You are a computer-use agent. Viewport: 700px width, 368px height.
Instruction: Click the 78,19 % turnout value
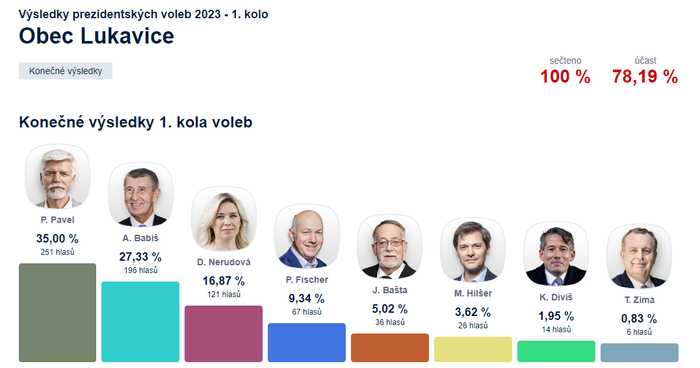tap(645, 77)
